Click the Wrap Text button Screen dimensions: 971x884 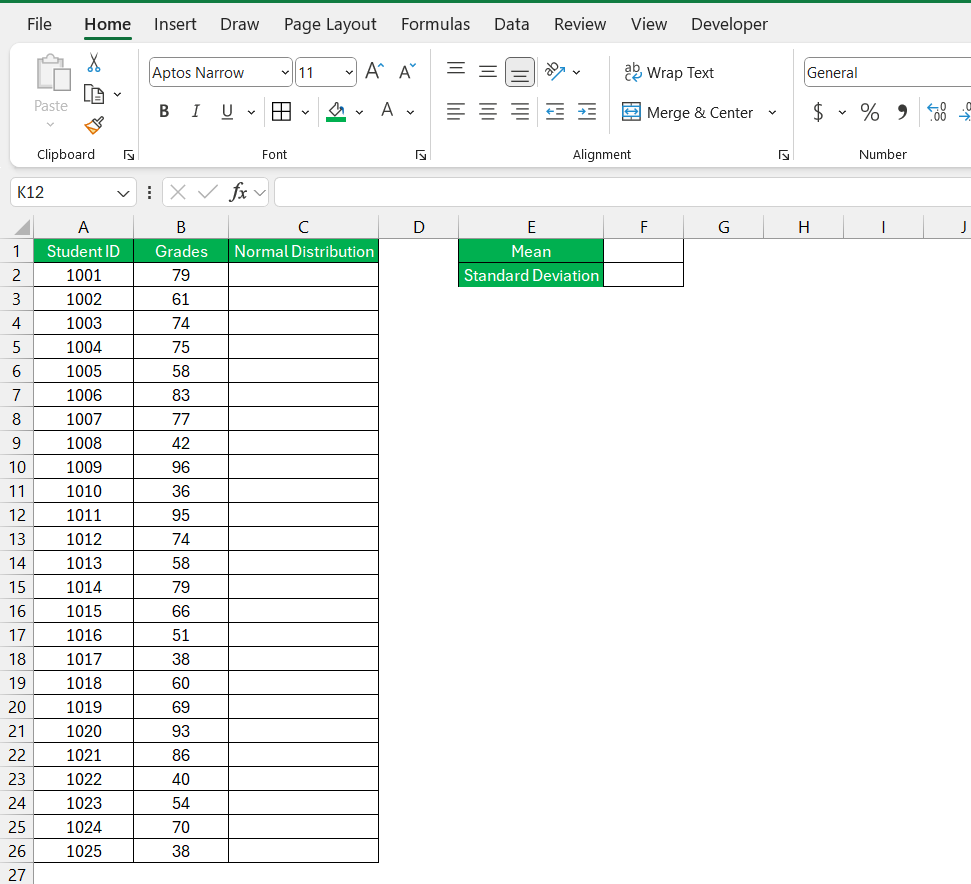[x=669, y=72]
